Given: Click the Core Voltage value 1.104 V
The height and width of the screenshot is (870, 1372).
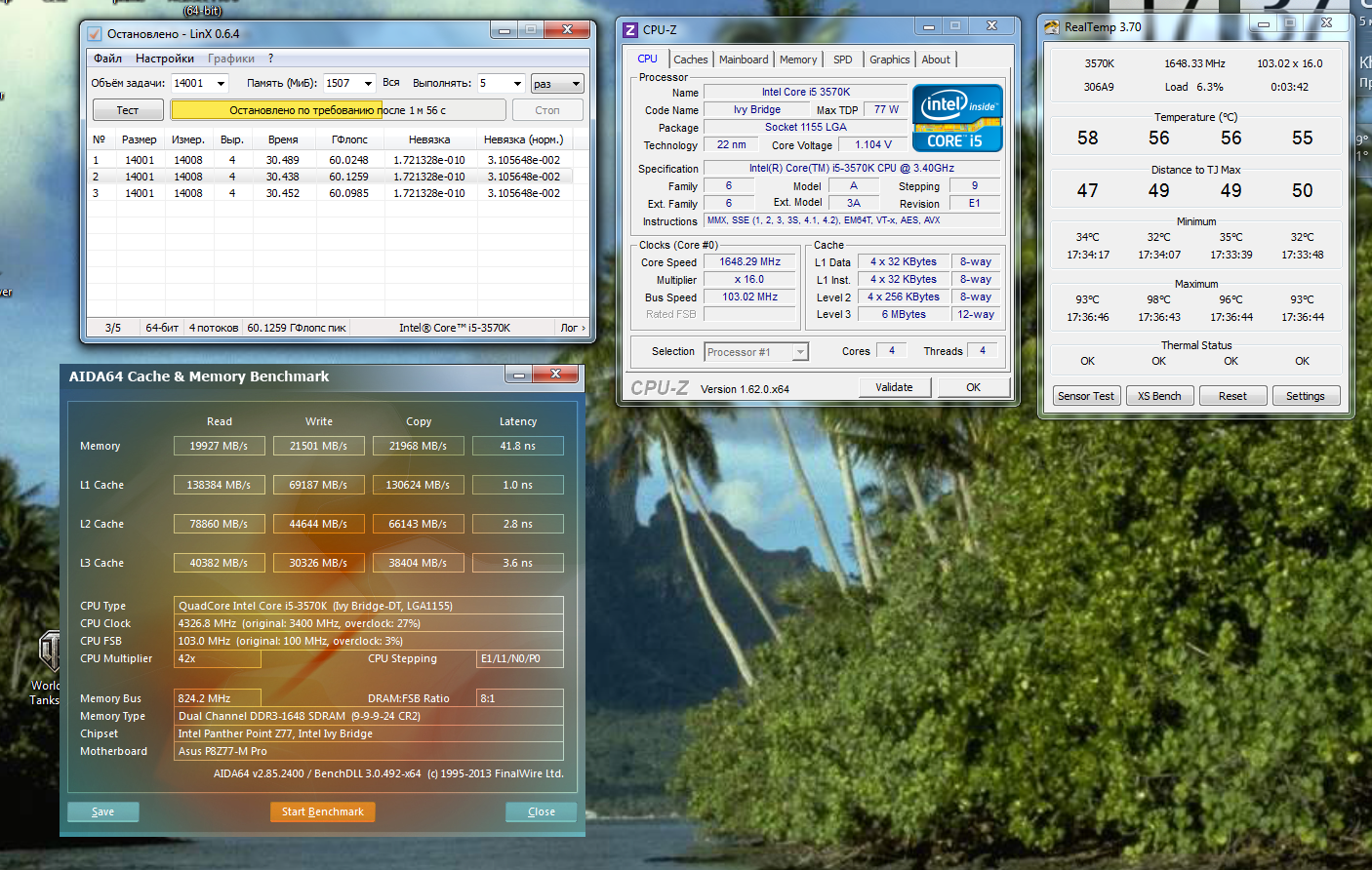Looking at the screenshot, I should click(x=873, y=144).
